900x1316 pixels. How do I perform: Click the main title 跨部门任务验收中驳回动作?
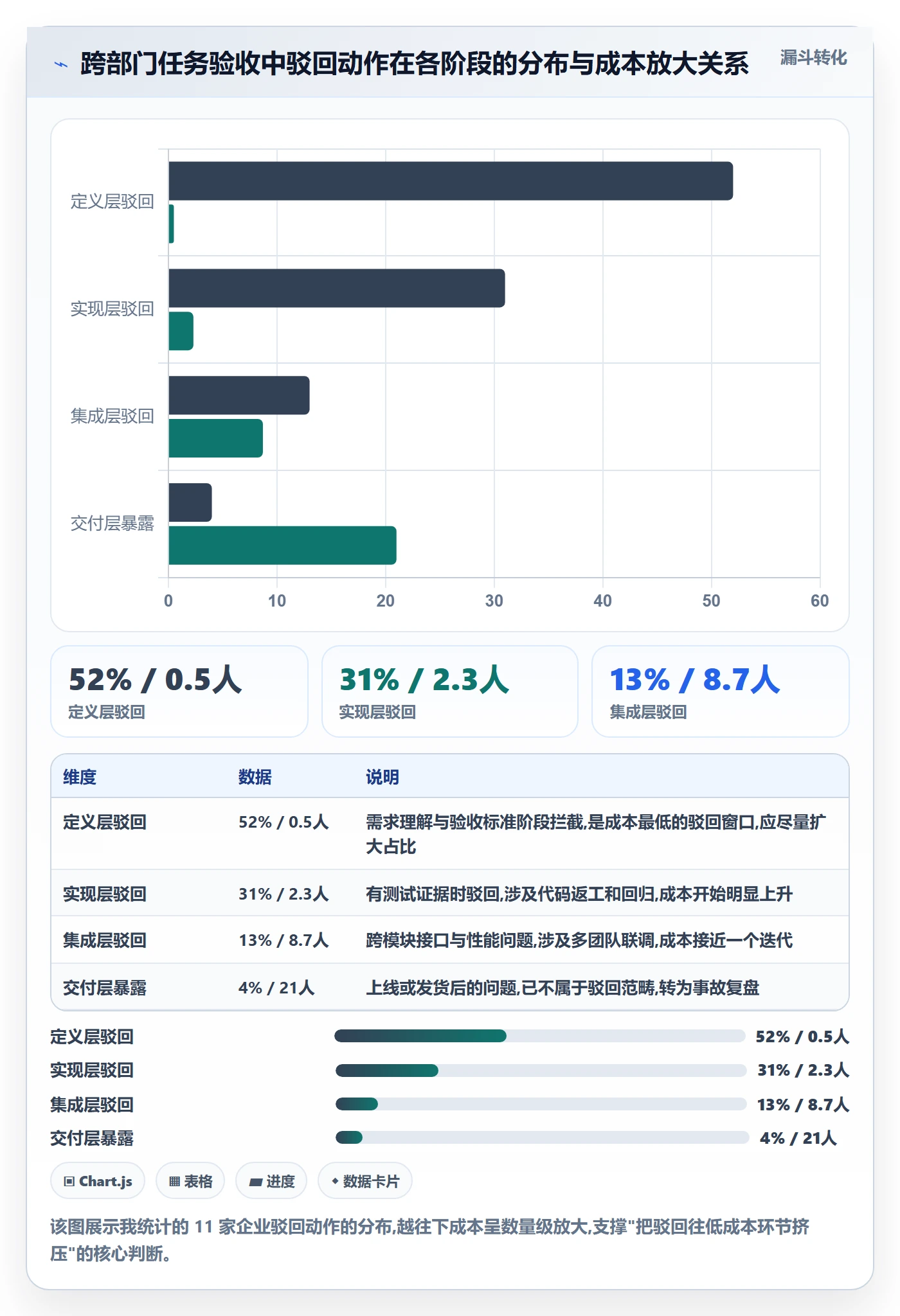point(415,64)
